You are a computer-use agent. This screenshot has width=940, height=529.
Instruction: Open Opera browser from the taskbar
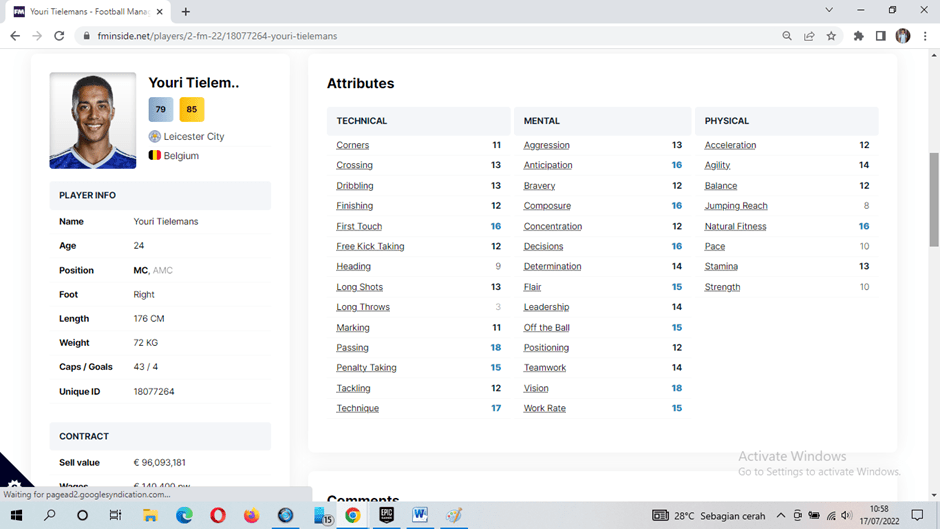pos(217,516)
